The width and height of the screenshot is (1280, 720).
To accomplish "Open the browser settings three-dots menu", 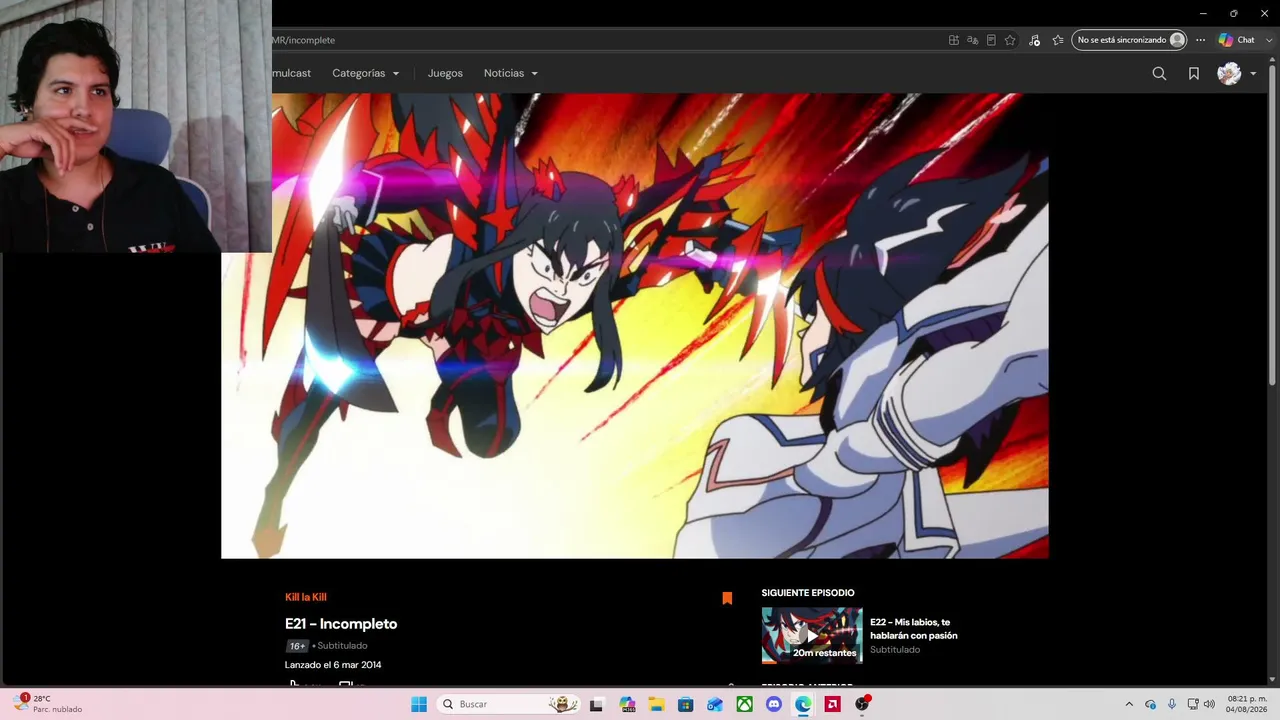I will point(1201,40).
